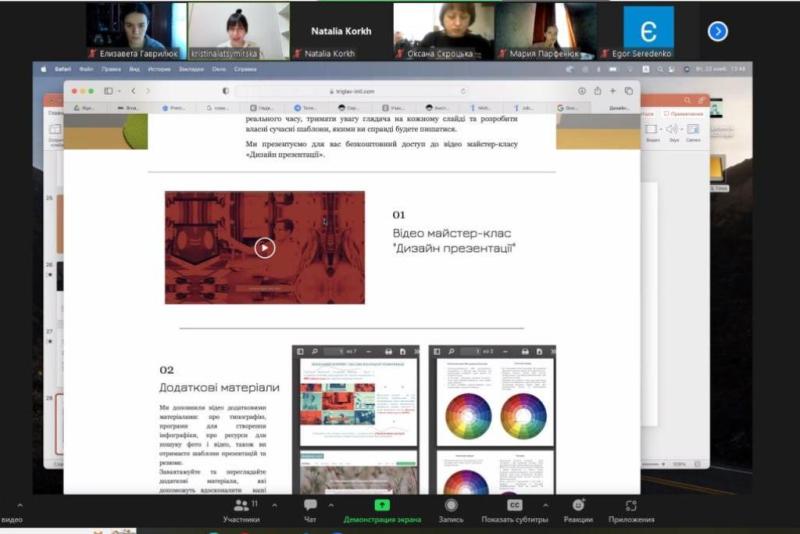Select Оксана Скроцька's video tile
The height and width of the screenshot is (534, 800).
(444, 31)
